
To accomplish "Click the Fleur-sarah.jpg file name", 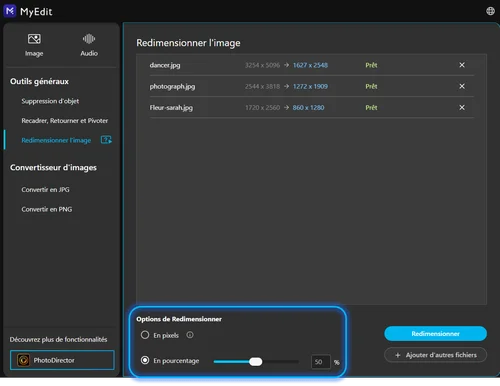I will (x=171, y=108).
